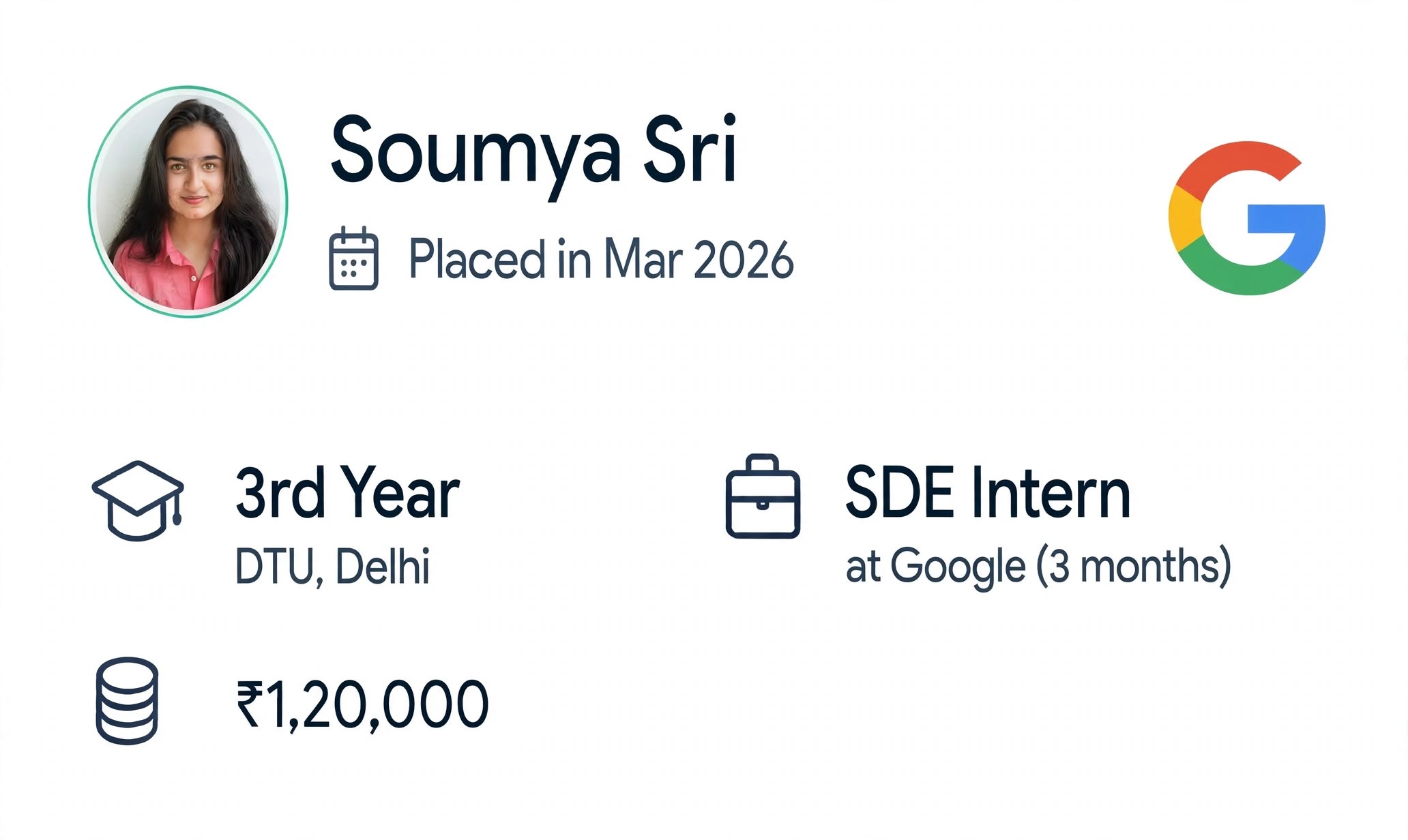Click the city name "Delhi"

(383, 566)
